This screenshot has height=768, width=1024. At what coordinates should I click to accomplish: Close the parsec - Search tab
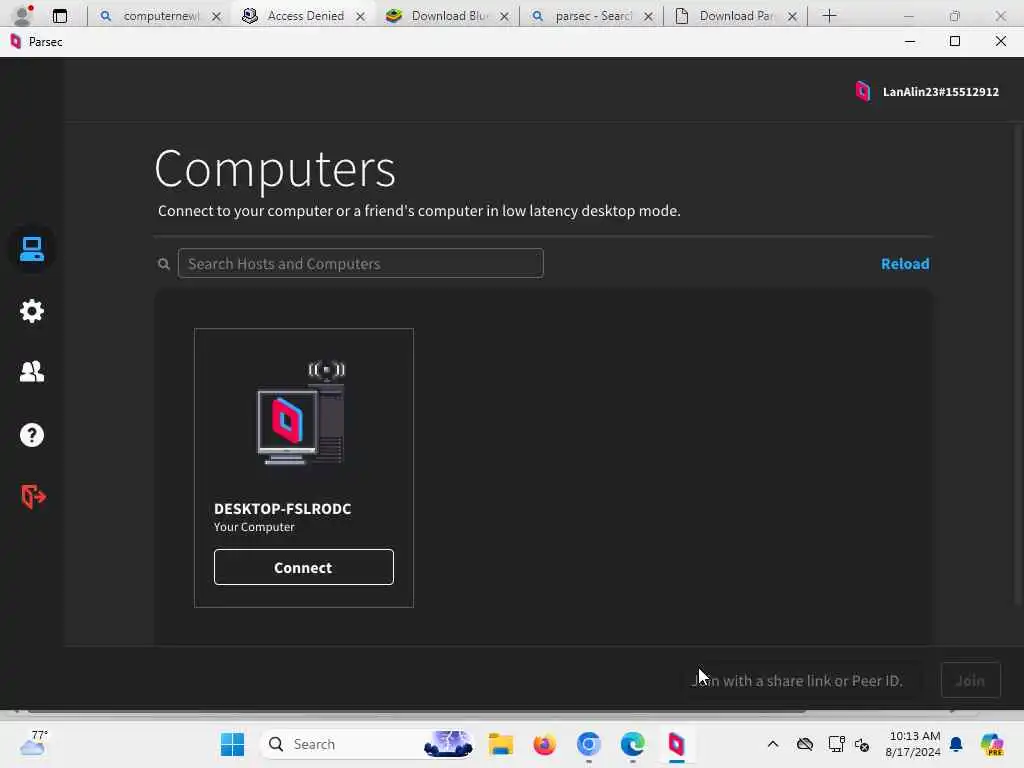click(x=648, y=16)
